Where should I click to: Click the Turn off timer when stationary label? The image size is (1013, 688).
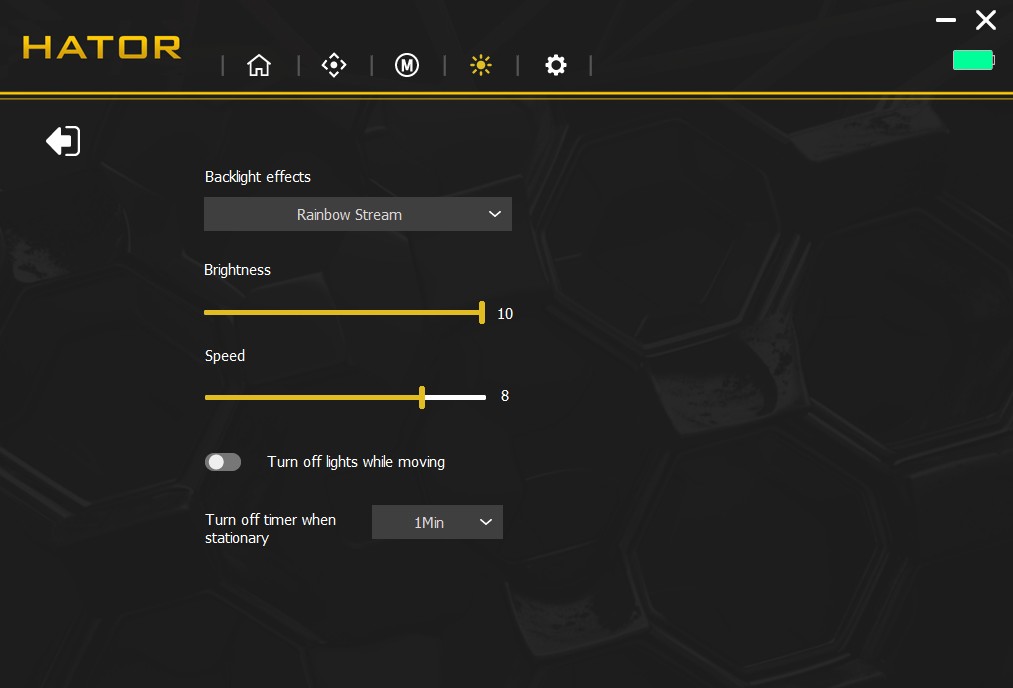pos(270,529)
